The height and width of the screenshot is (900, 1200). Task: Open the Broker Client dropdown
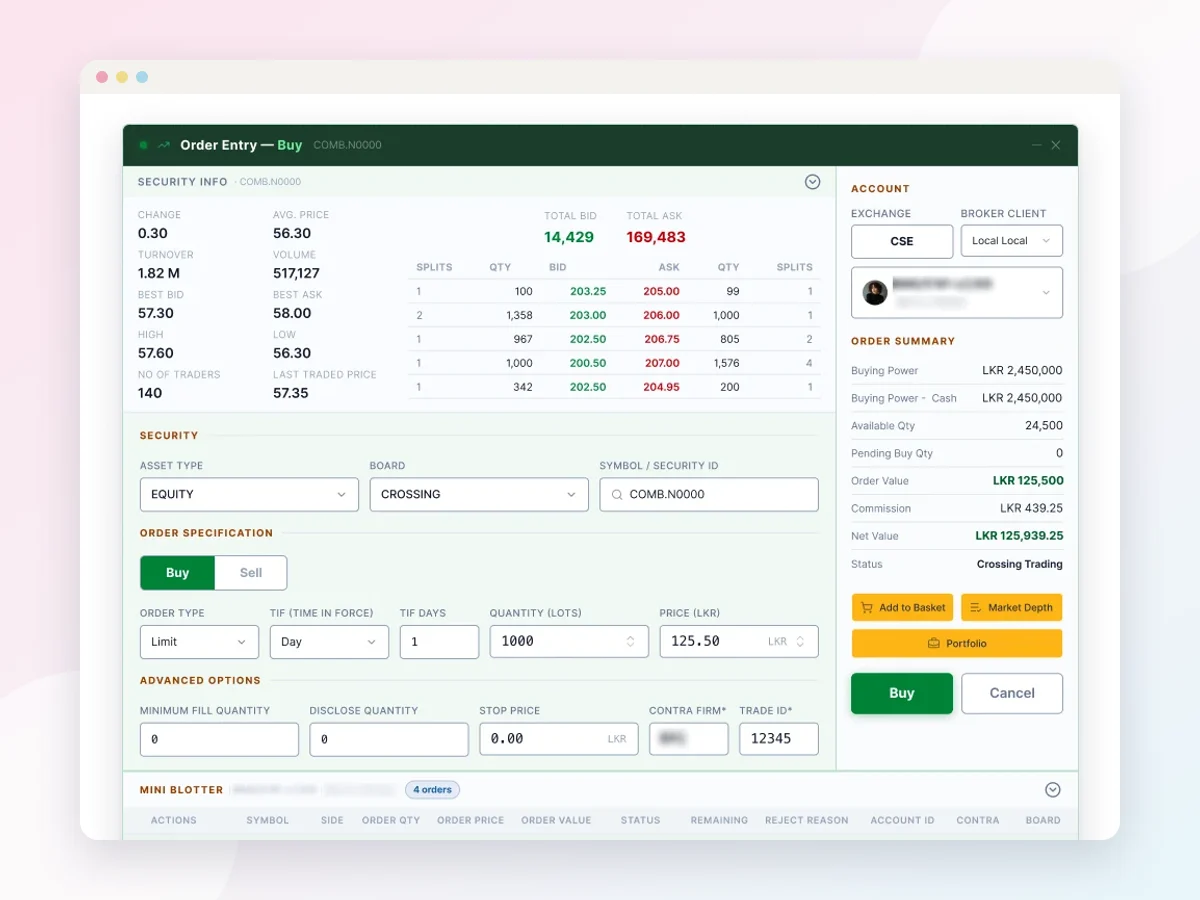pyautogui.click(x=1011, y=241)
